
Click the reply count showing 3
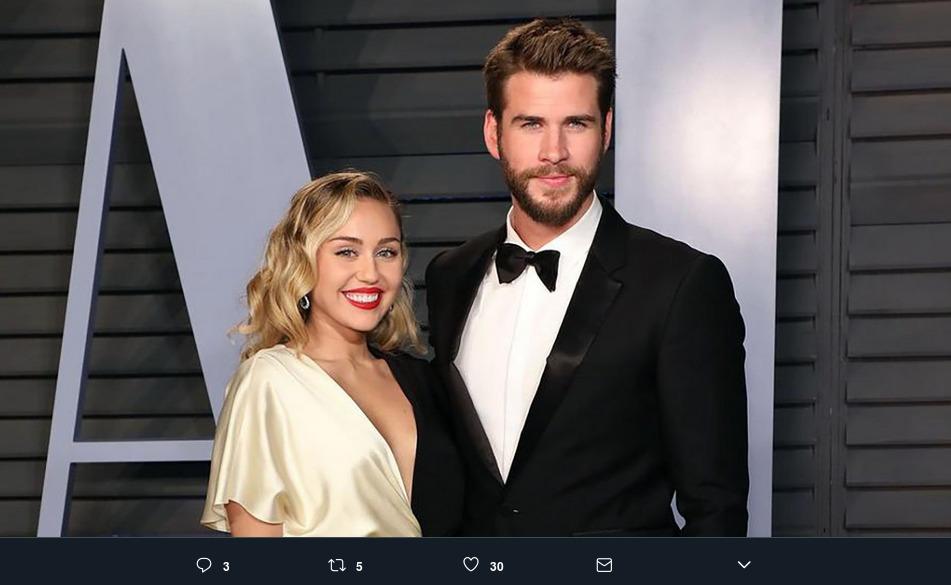pyautogui.click(x=226, y=566)
